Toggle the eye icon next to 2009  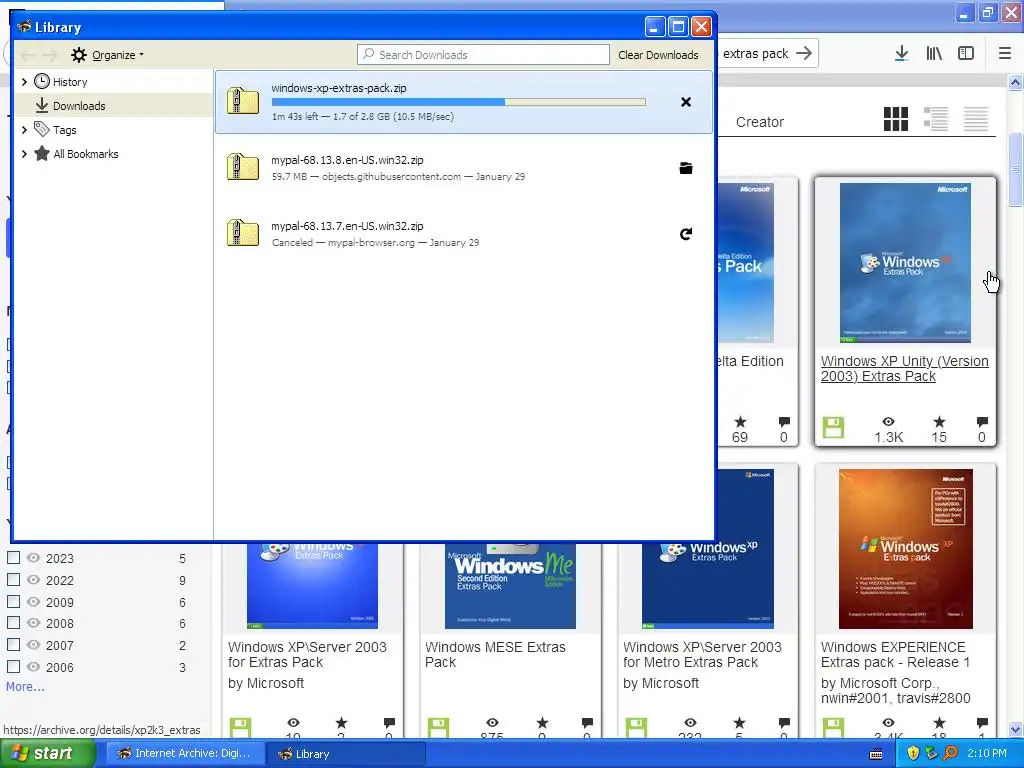click(33, 601)
